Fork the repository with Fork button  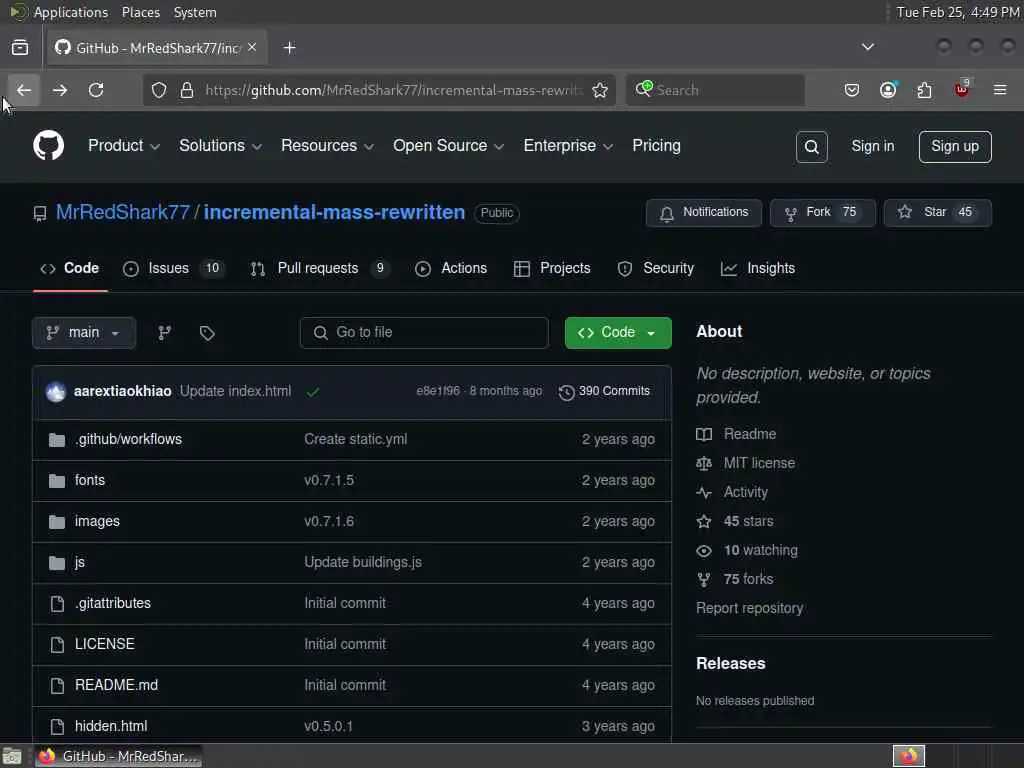click(x=823, y=213)
